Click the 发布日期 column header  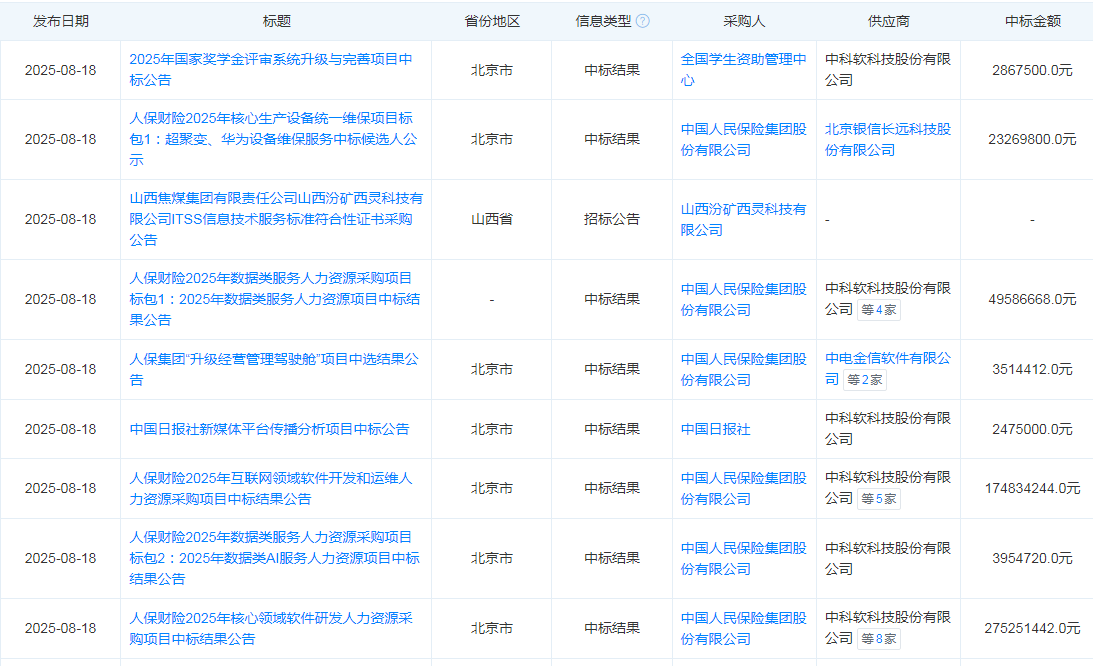(61, 21)
